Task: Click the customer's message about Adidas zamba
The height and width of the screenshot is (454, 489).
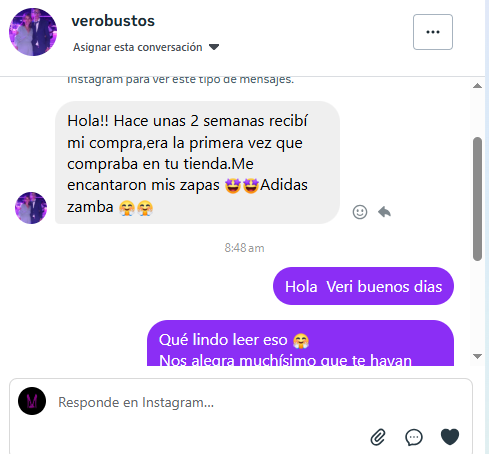Action: (197, 163)
